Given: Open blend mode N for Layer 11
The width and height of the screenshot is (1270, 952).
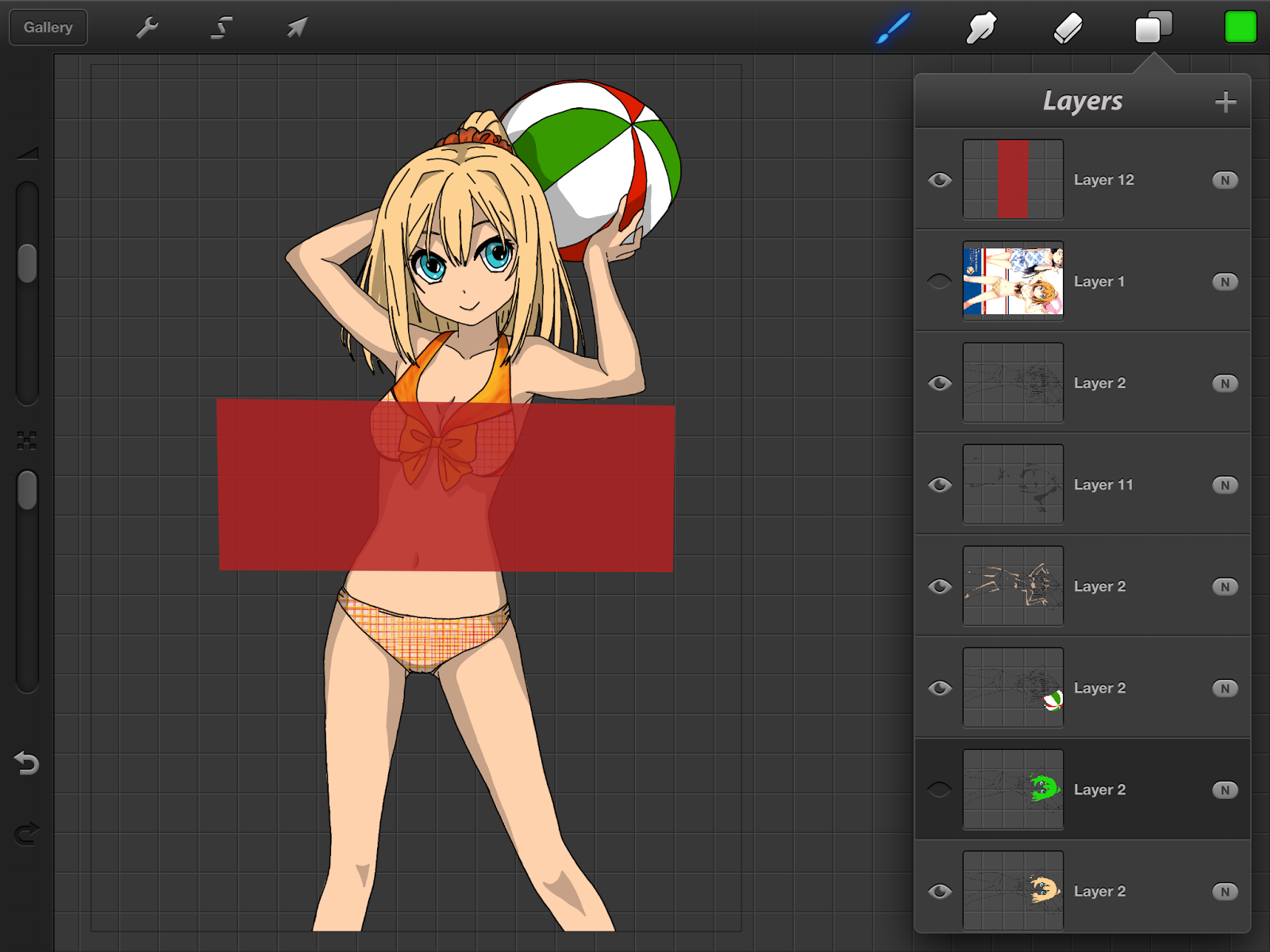Looking at the screenshot, I should pyautogui.click(x=1225, y=485).
